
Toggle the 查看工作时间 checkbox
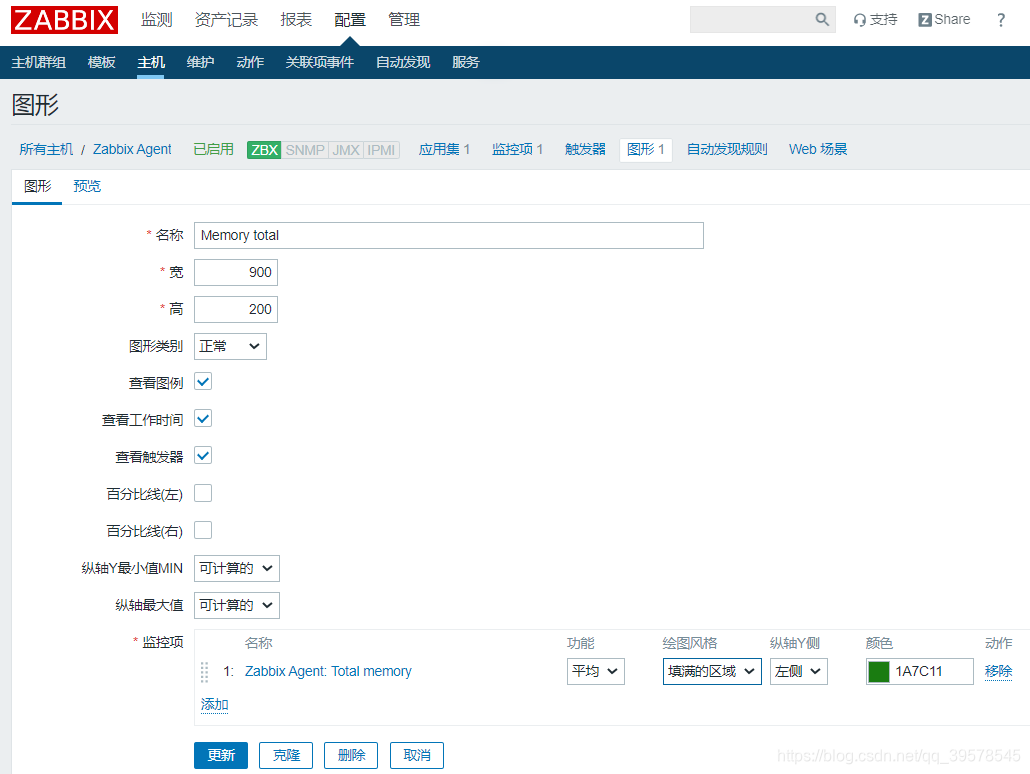click(203, 419)
